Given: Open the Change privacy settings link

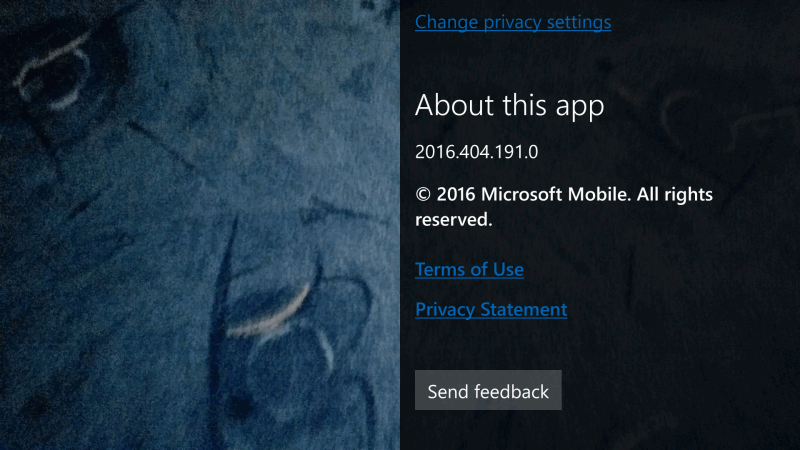Looking at the screenshot, I should tap(513, 22).
